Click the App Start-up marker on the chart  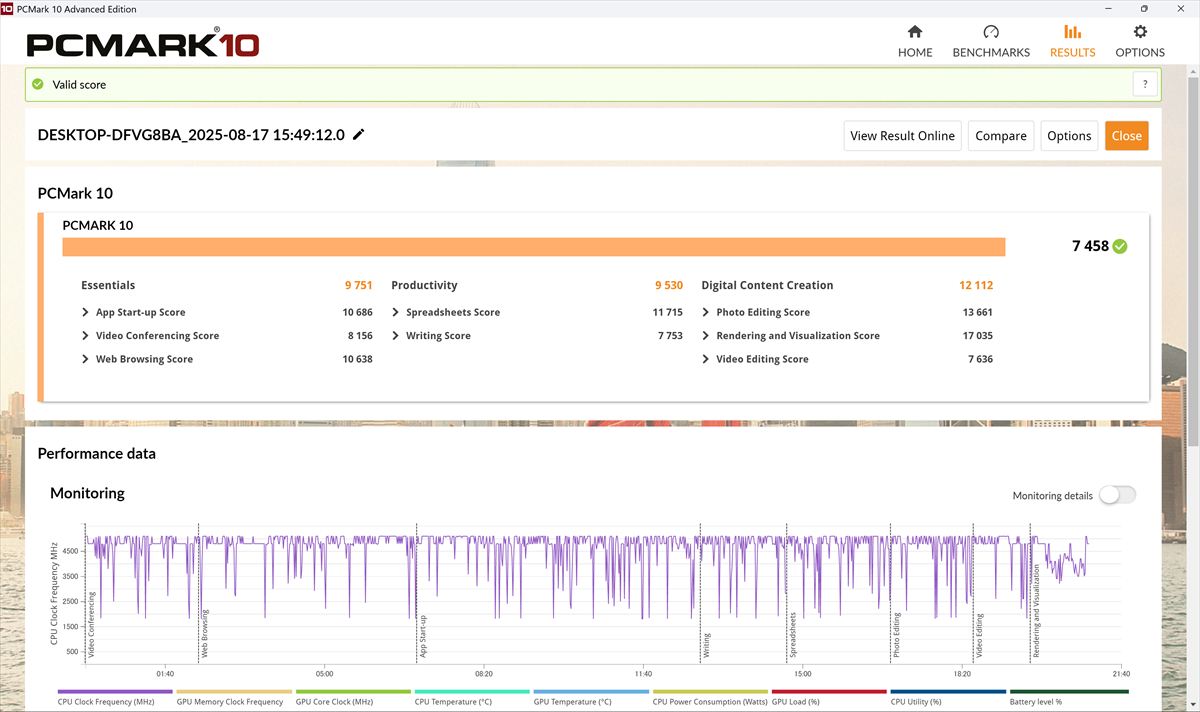[x=423, y=636]
